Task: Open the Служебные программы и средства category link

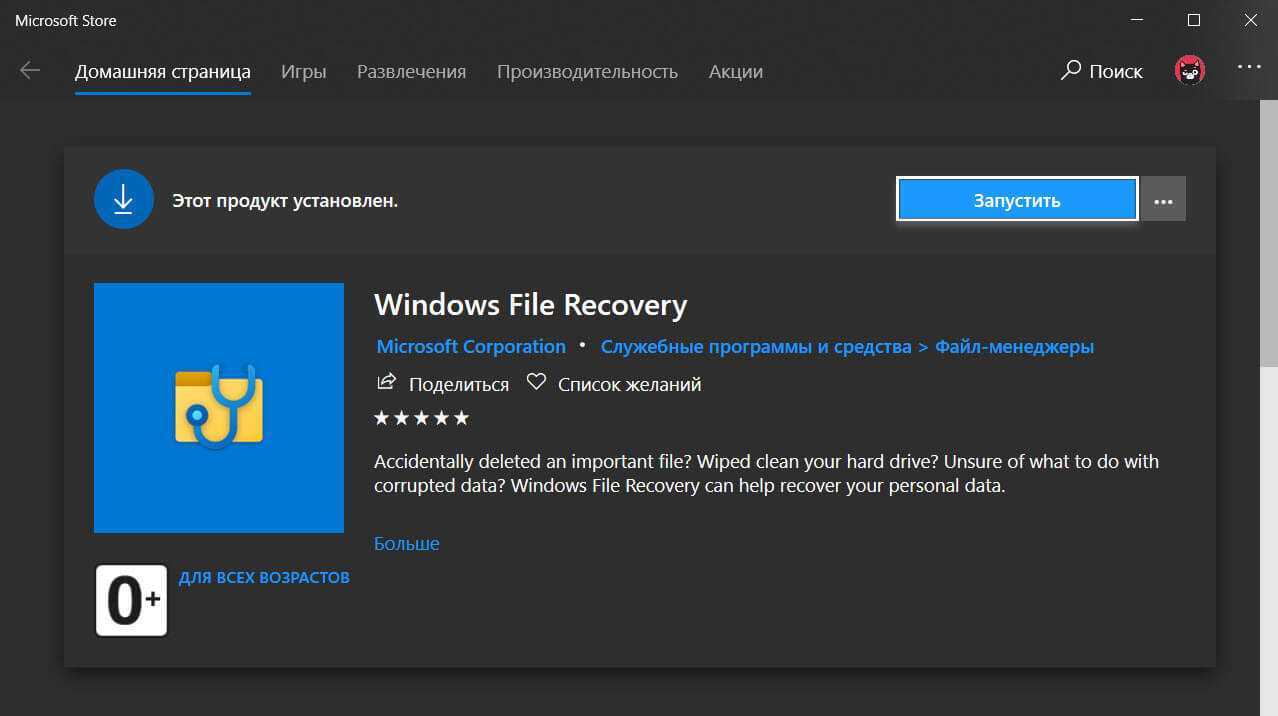Action: [x=755, y=346]
